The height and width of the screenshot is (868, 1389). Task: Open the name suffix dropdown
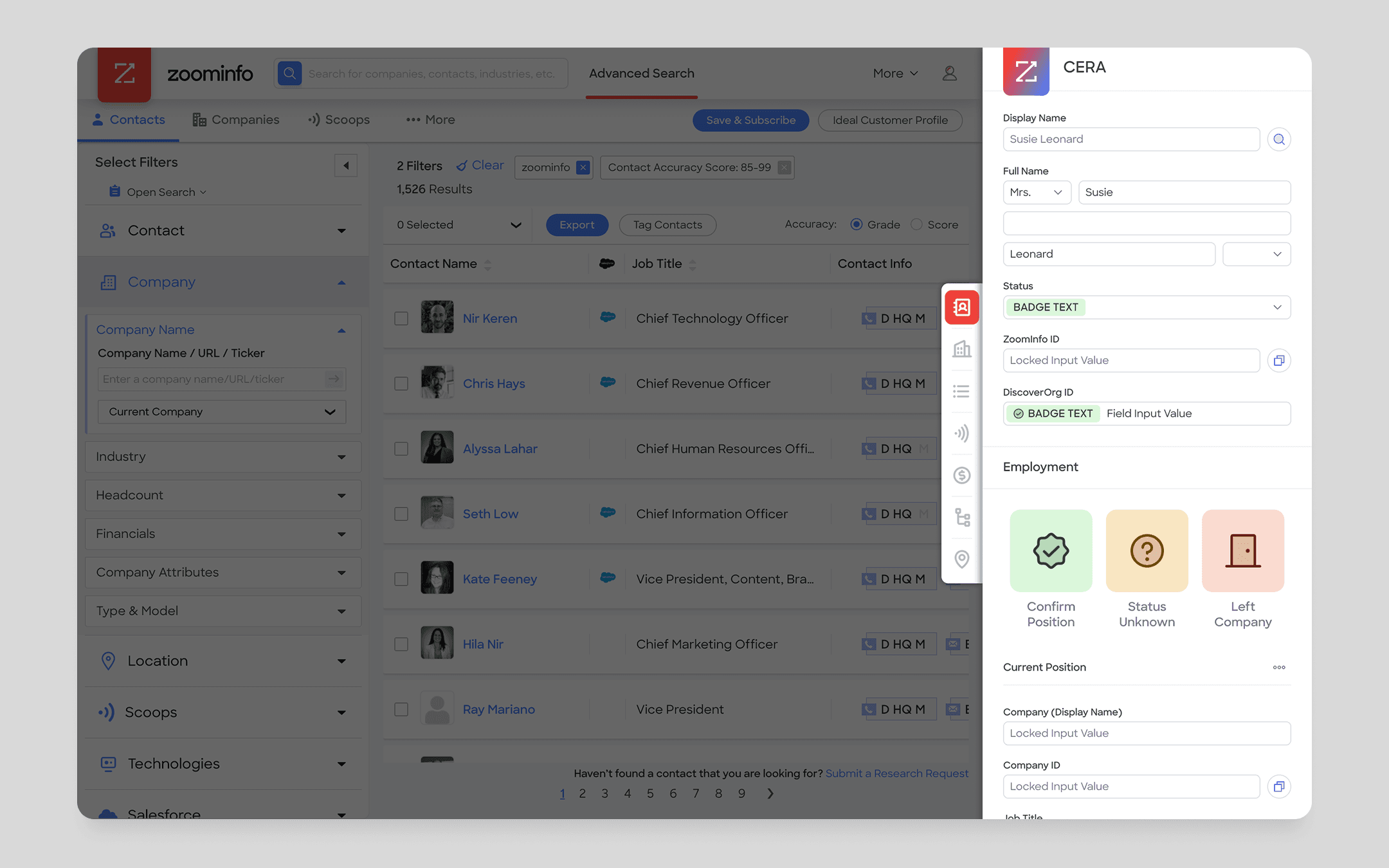[x=1257, y=254]
